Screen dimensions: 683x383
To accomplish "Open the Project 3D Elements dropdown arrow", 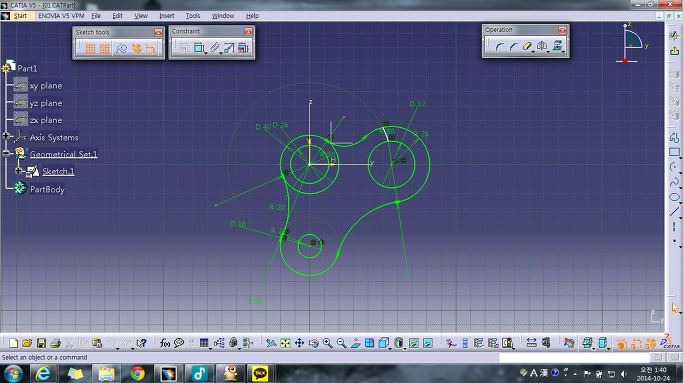I will pyautogui.click(x=564, y=52).
